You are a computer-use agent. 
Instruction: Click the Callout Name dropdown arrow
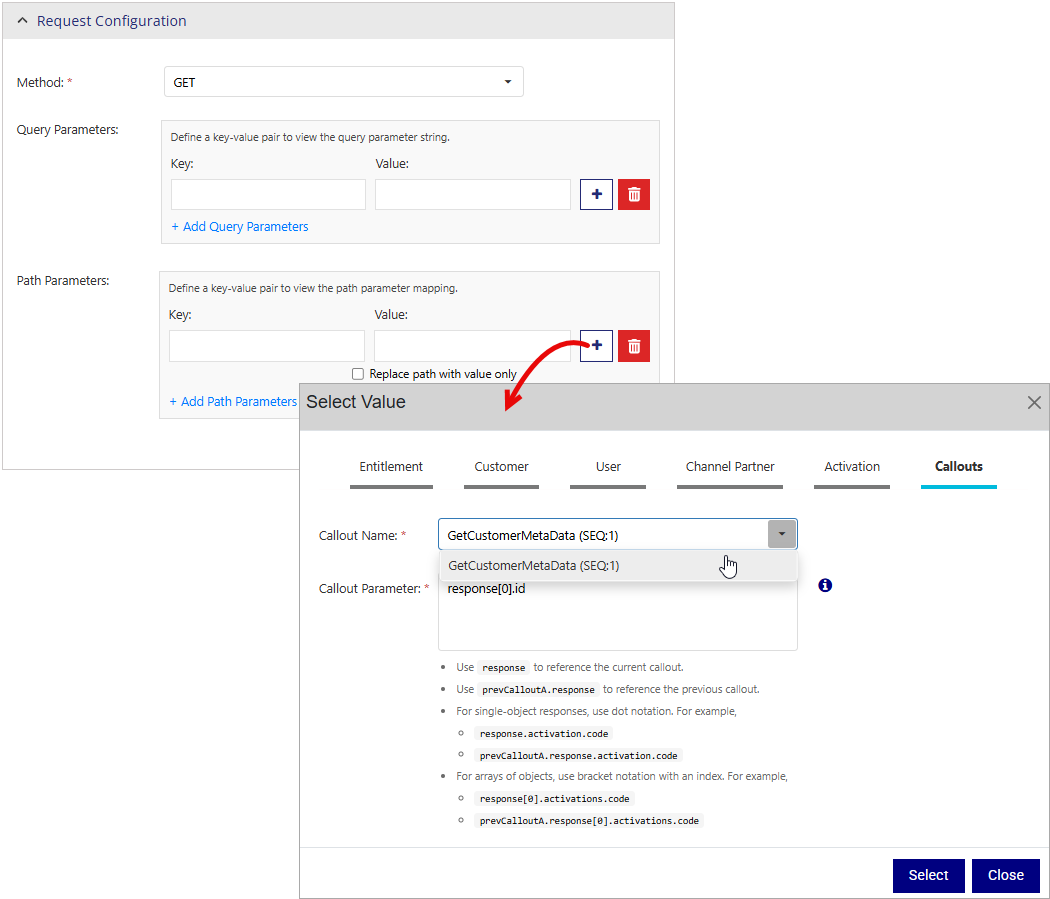pyautogui.click(x=782, y=534)
